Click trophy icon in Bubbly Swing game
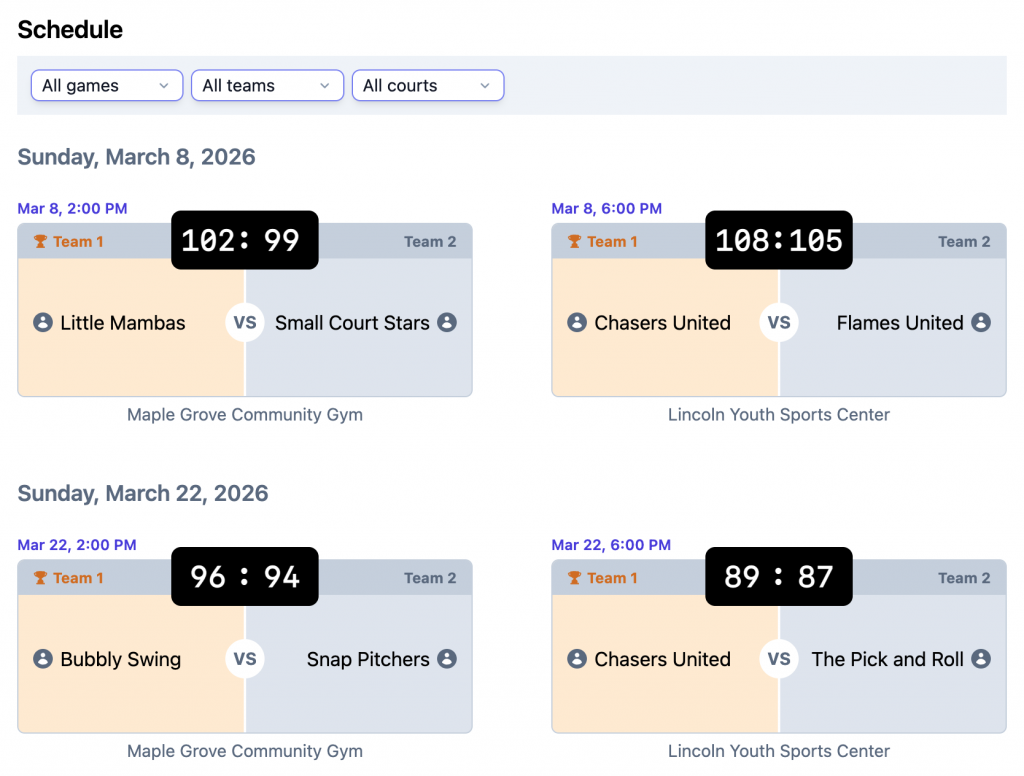The width and height of the screenshot is (1024, 776). tap(41, 578)
